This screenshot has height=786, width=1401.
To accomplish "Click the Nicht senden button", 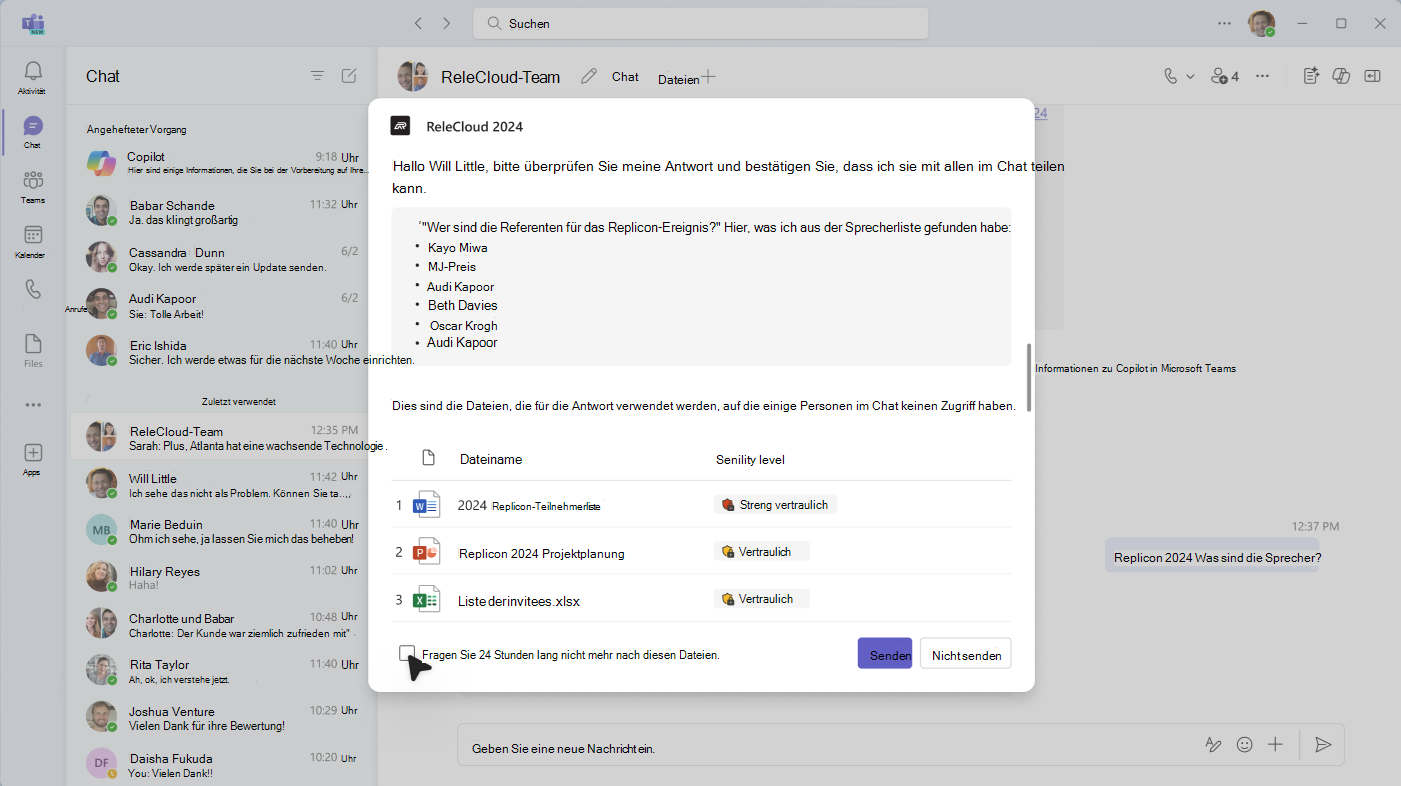I will click(x=966, y=654).
